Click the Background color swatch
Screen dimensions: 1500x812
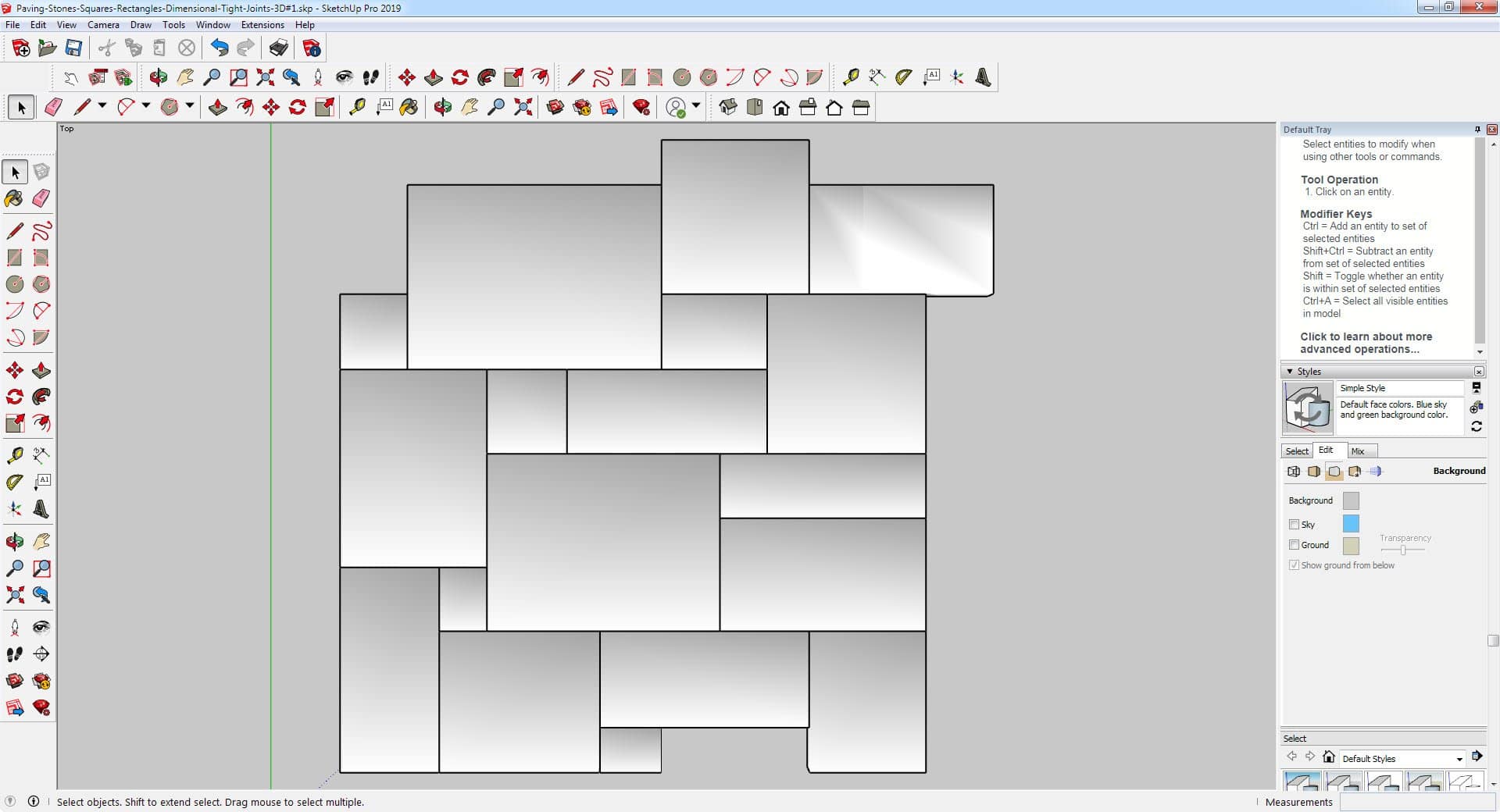1350,500
